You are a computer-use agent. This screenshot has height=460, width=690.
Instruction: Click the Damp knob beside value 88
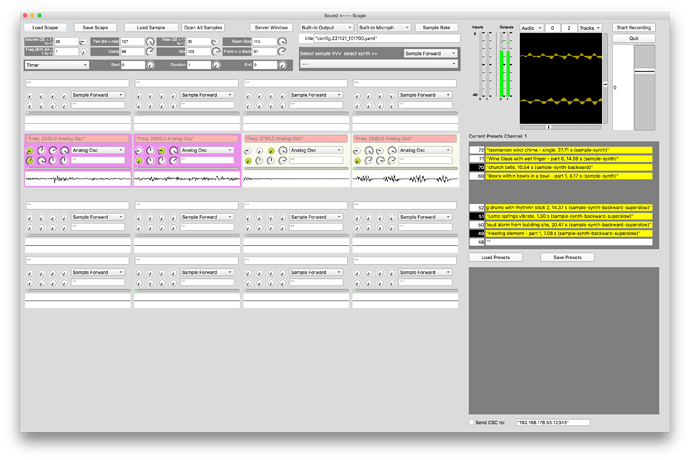pos(150,52)
